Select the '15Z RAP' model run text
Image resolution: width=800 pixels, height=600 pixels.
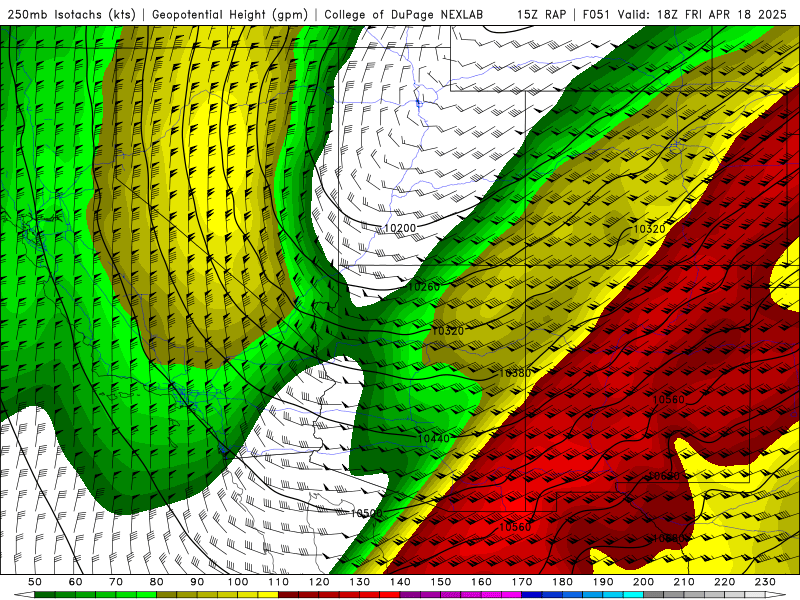pyautogui.click(x=541, y=15)
